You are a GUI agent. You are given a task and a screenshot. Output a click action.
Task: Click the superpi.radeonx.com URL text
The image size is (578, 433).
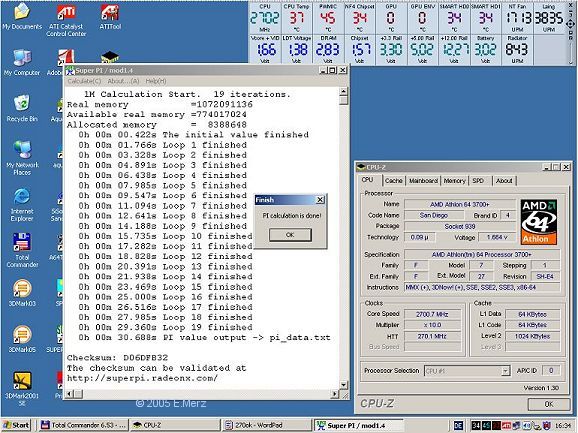point(142,378)
